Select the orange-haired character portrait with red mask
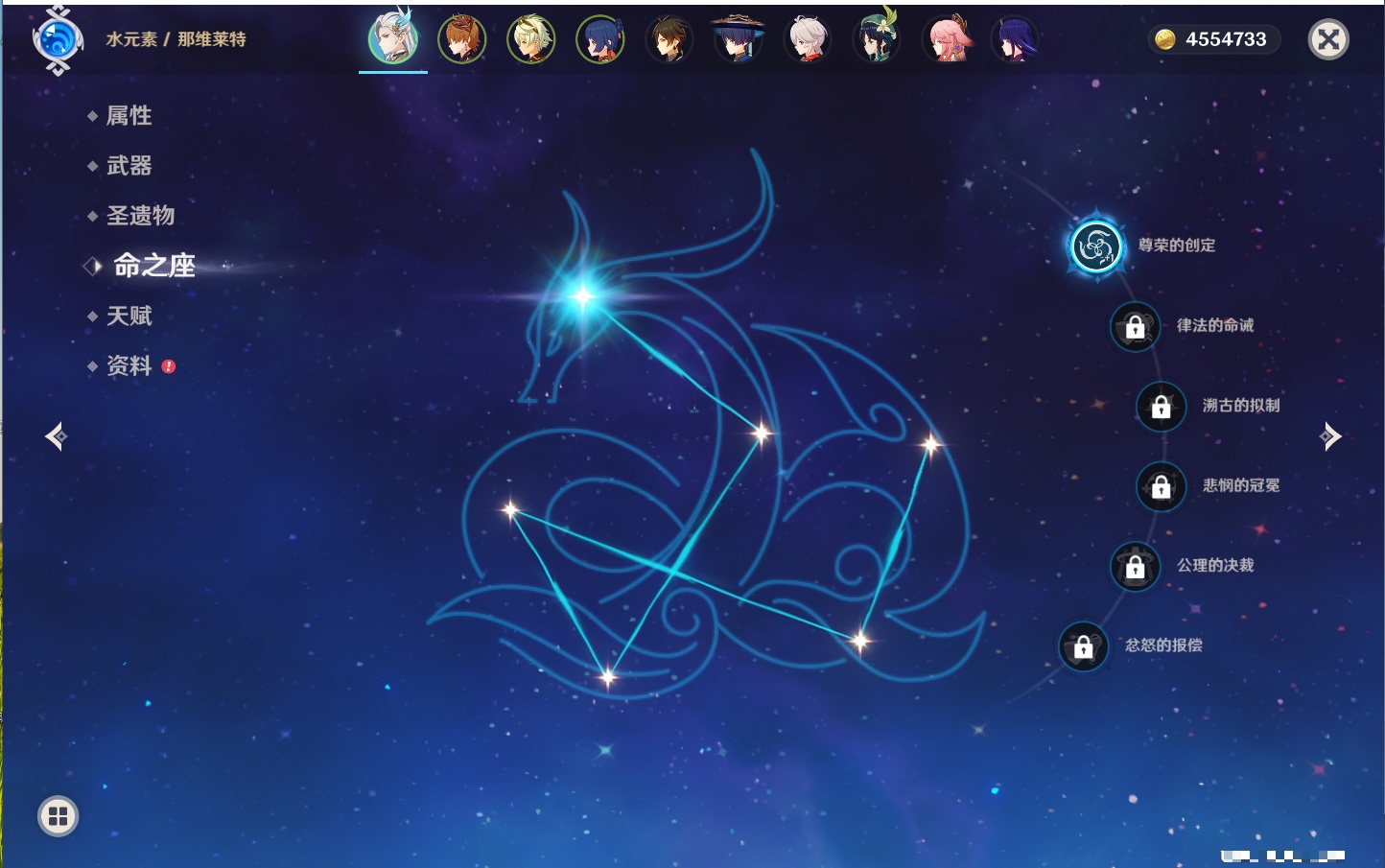The height and width of the screenshot is (868, 1385). (462, 39)
